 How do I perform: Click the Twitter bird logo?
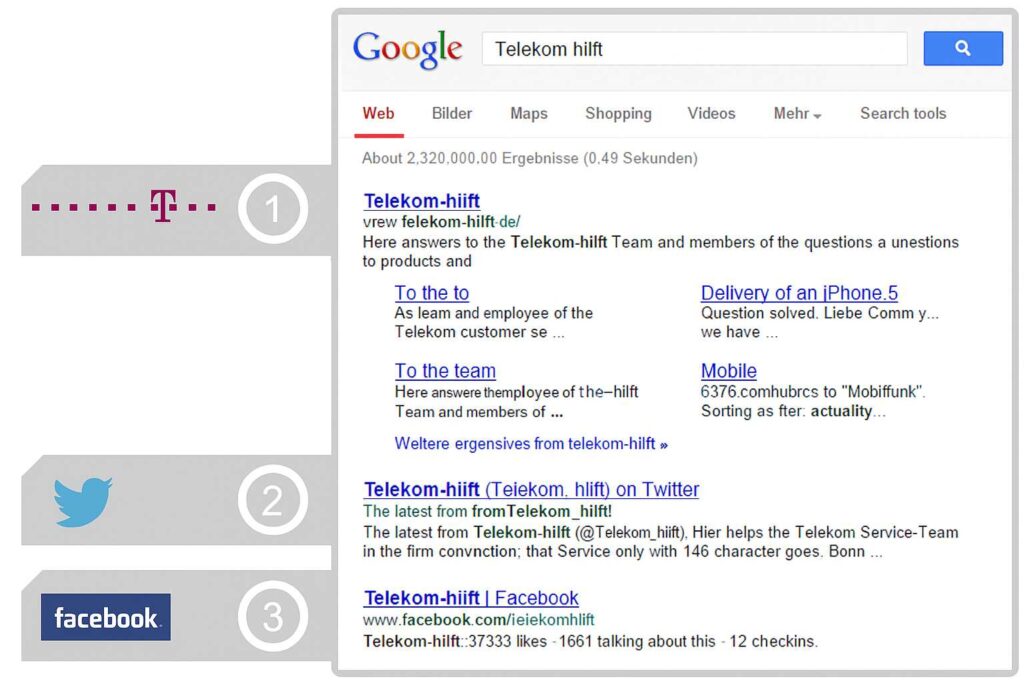pyautogui.click(x=83, y=501)
